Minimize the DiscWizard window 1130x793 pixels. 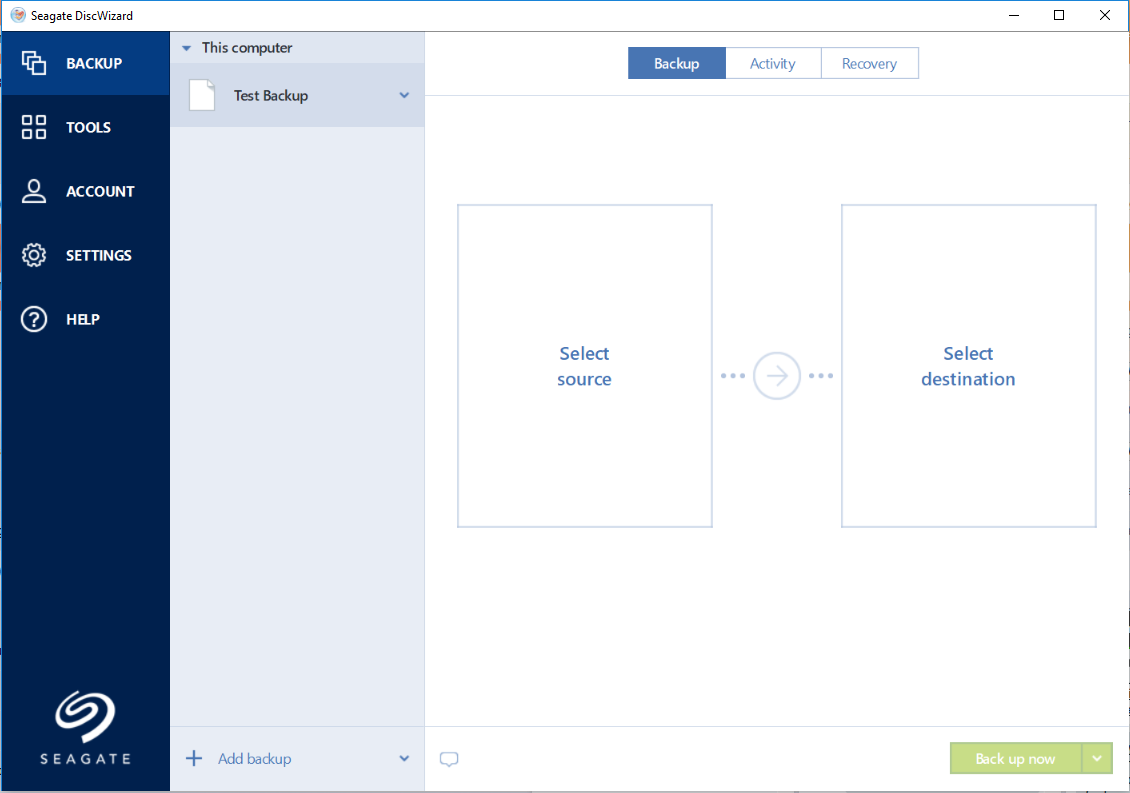click(1014, 15)
